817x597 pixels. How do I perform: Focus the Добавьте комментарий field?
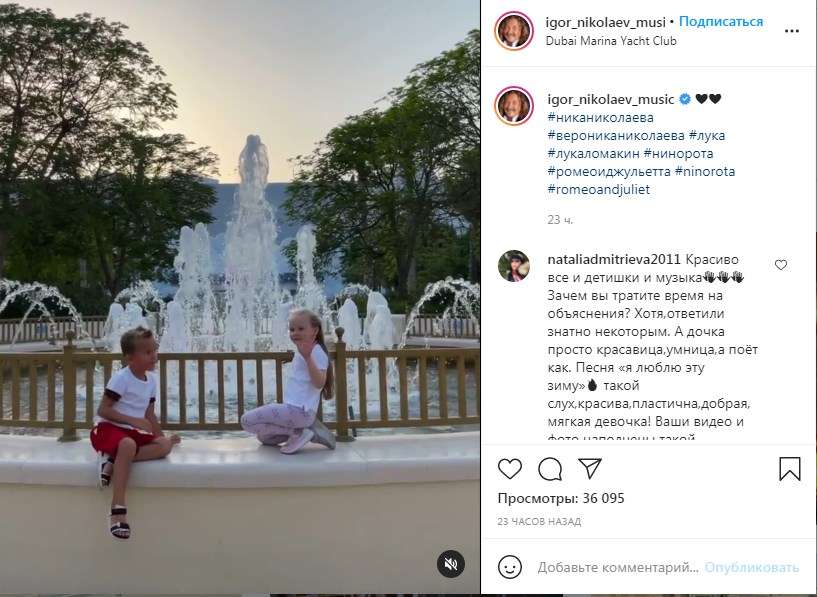(617, 567)
